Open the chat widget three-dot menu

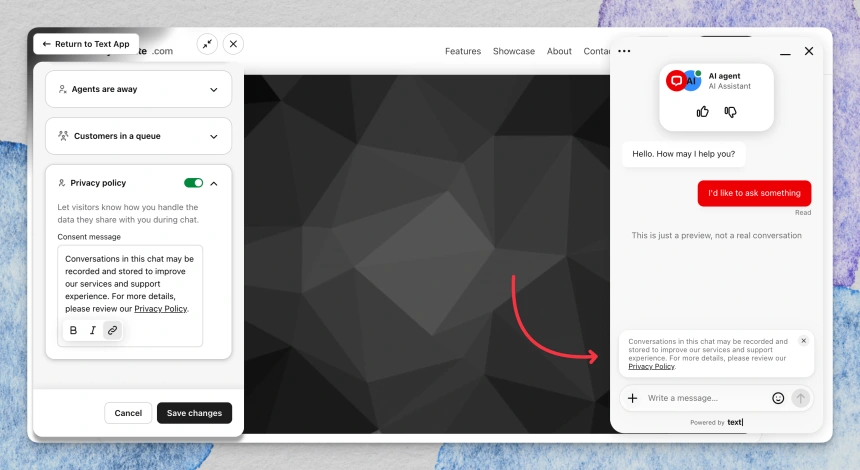624,51
